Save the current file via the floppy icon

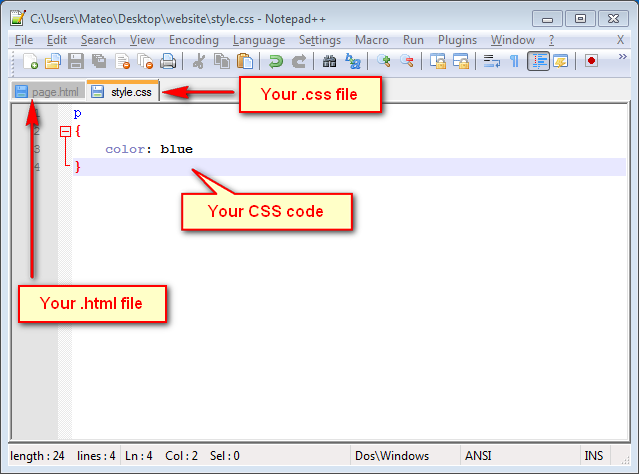click(x=76, y=61)
